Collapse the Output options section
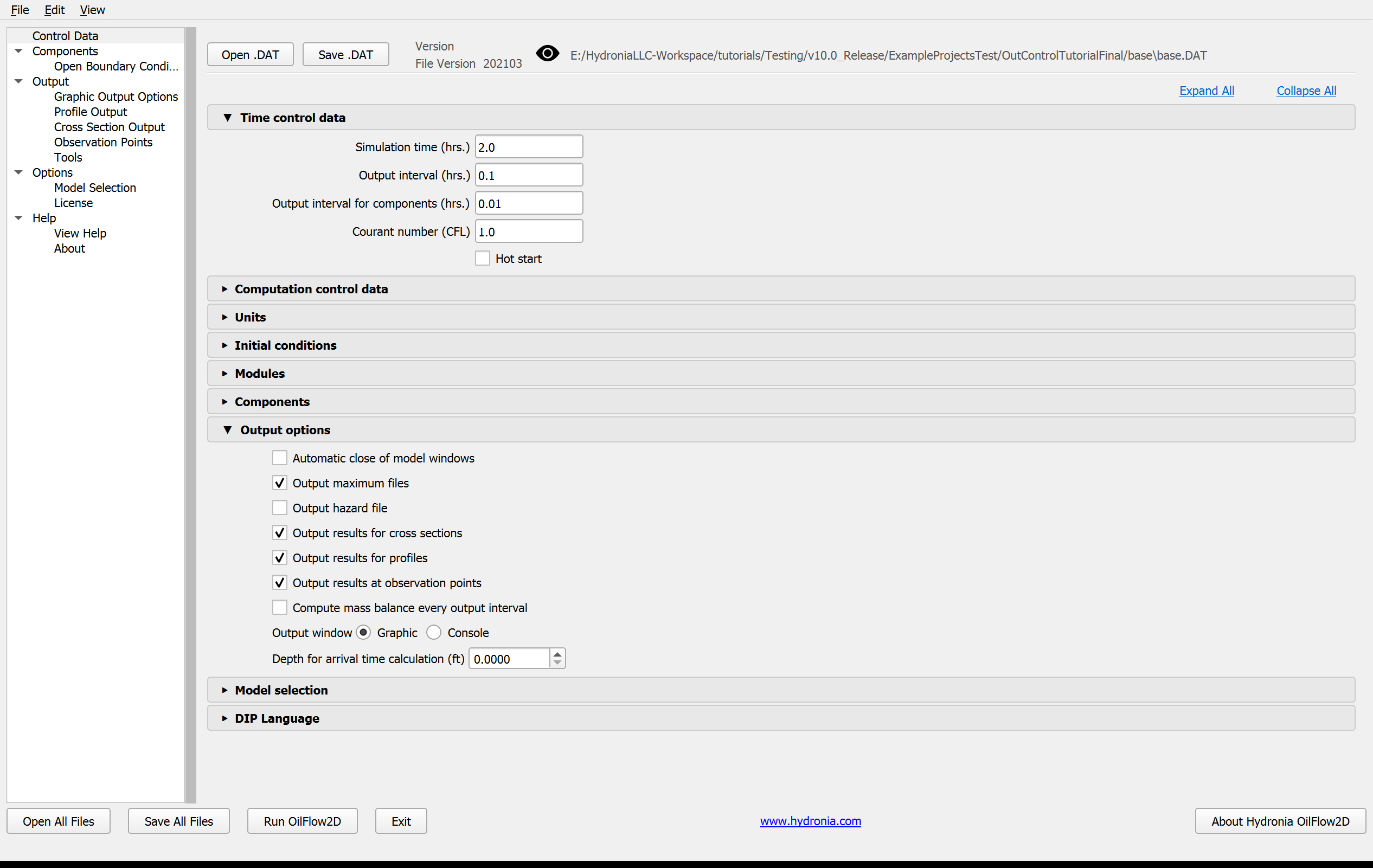Image resolution: width=1373 pixels, height=868 pixels. tap(780, 430)
